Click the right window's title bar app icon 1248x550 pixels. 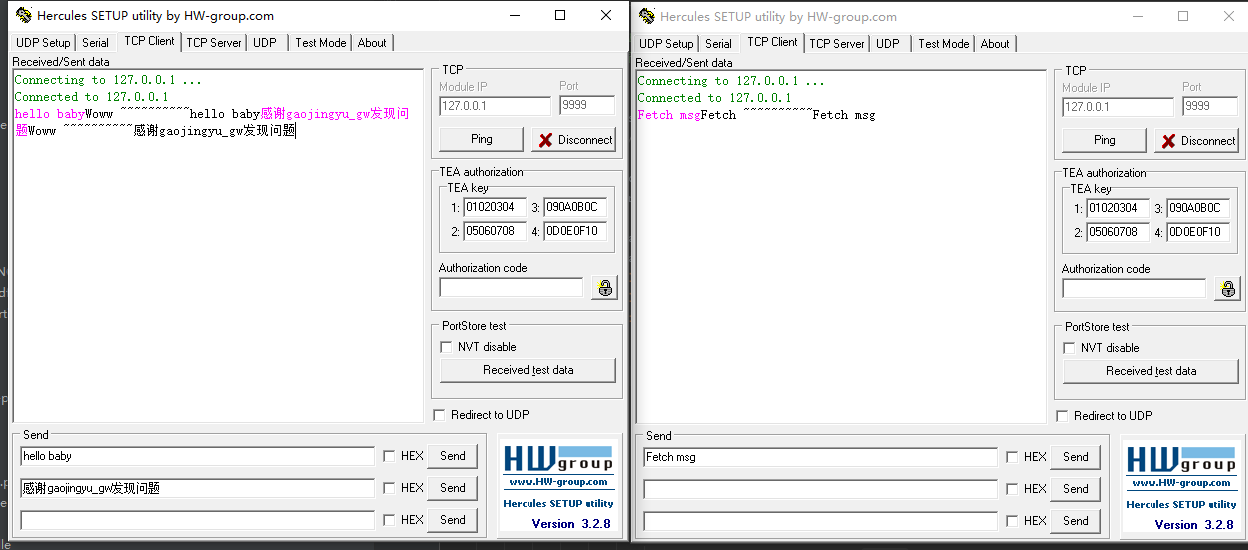(x=646, y=17)
